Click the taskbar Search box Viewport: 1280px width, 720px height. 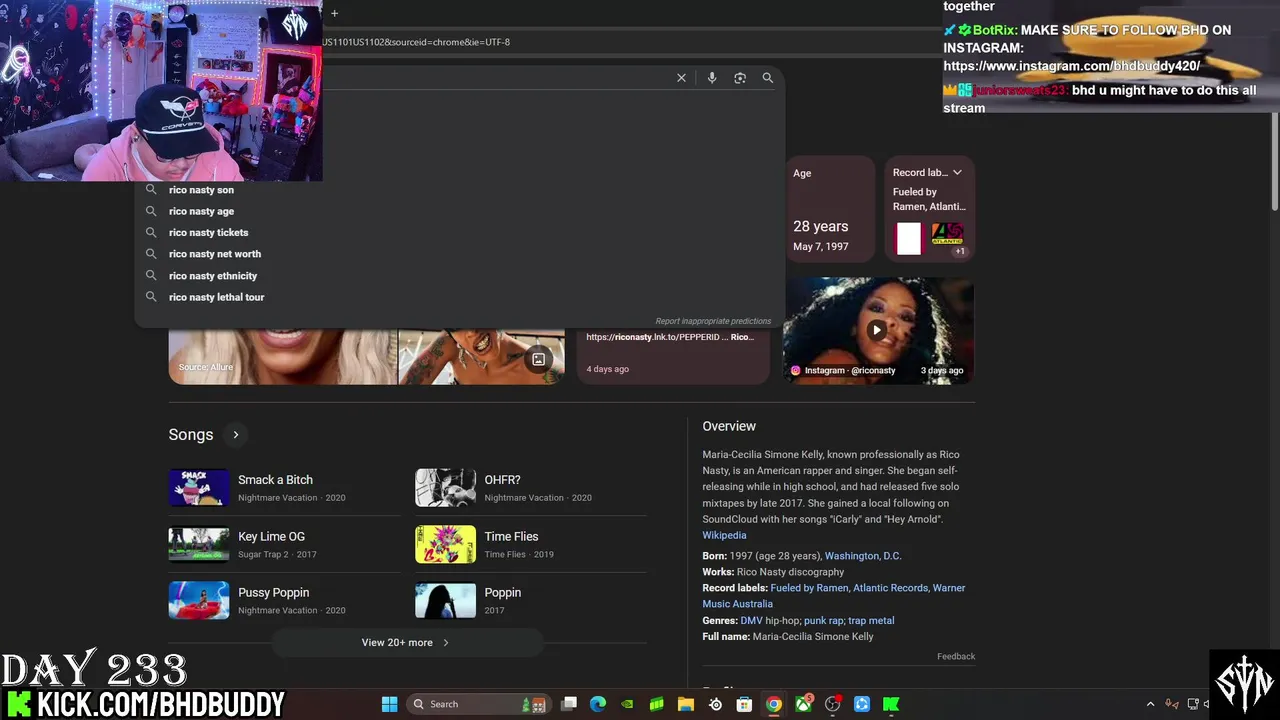(x=477, y=704)
